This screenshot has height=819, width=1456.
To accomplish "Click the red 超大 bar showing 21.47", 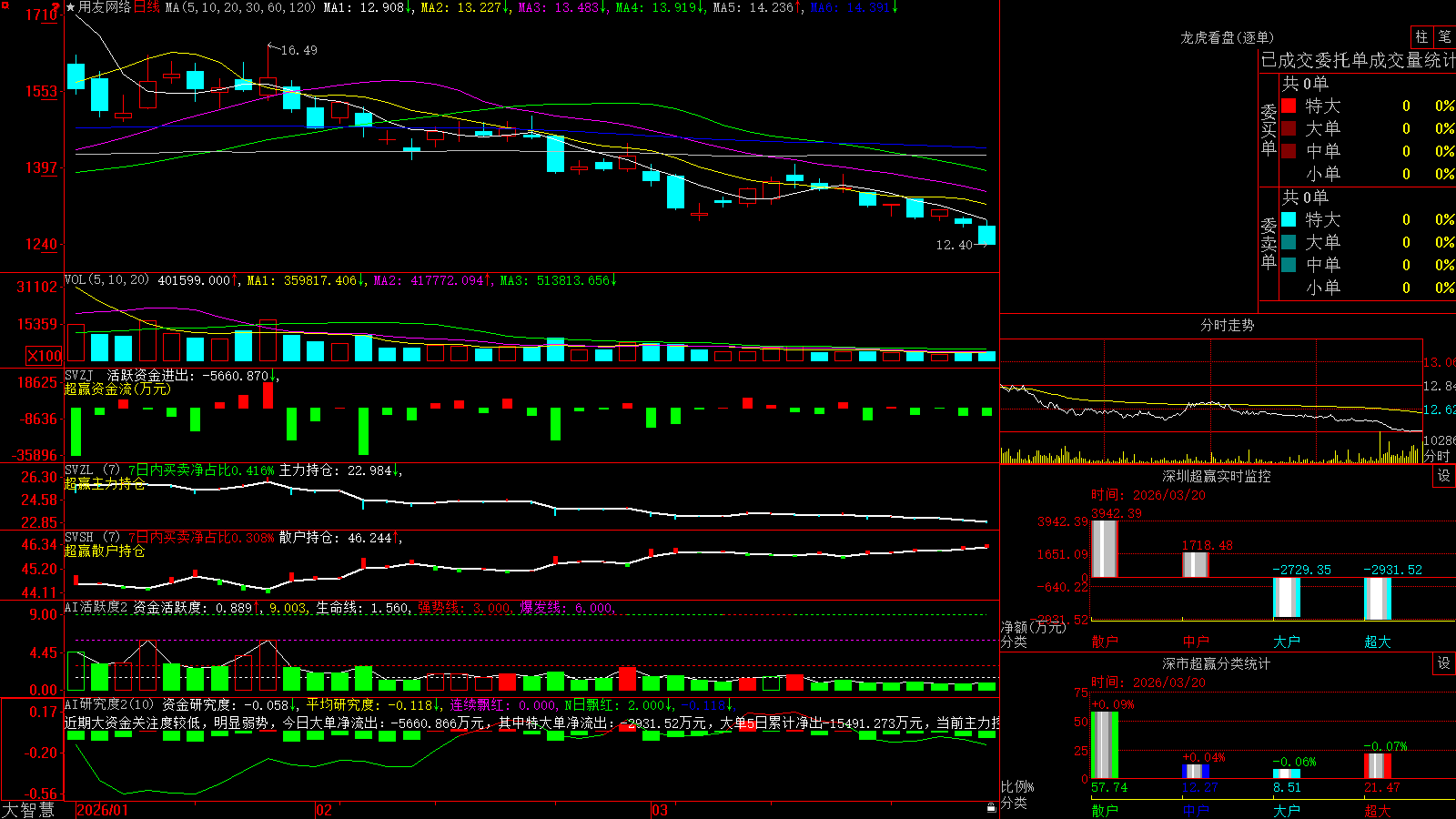I will tap(1378, 766).
